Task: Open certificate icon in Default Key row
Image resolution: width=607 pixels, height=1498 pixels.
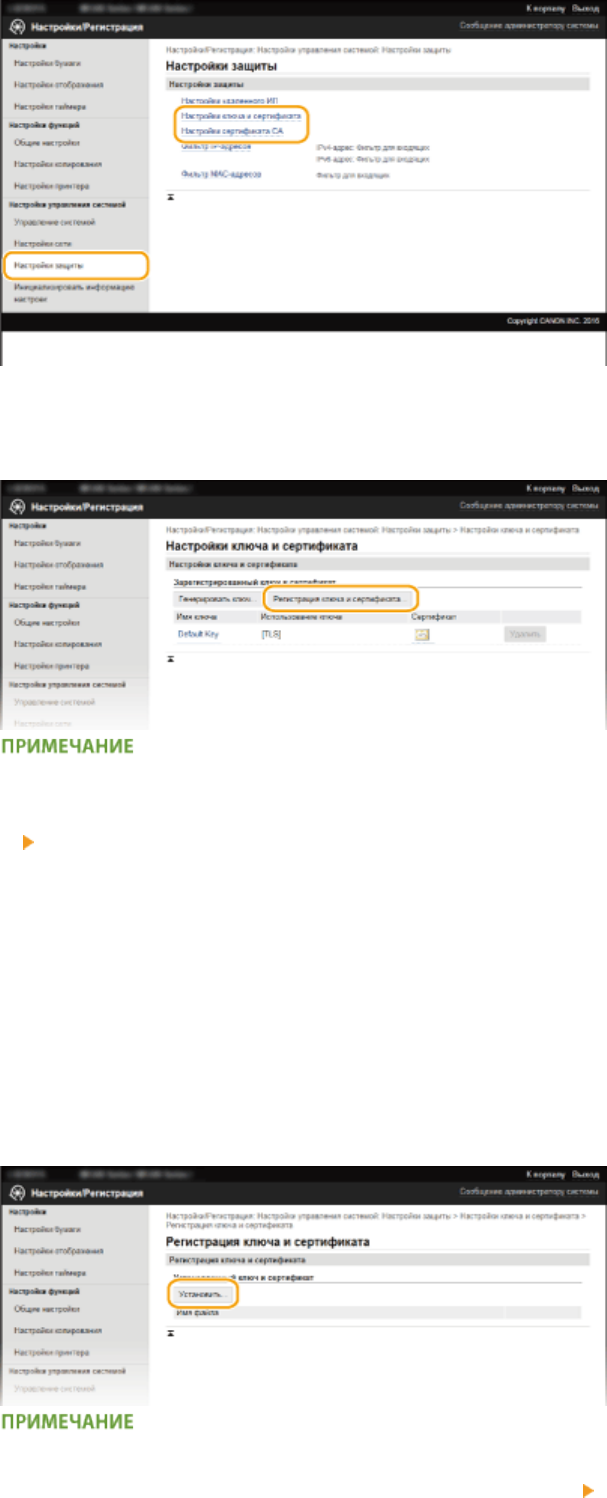Action: 422,634
